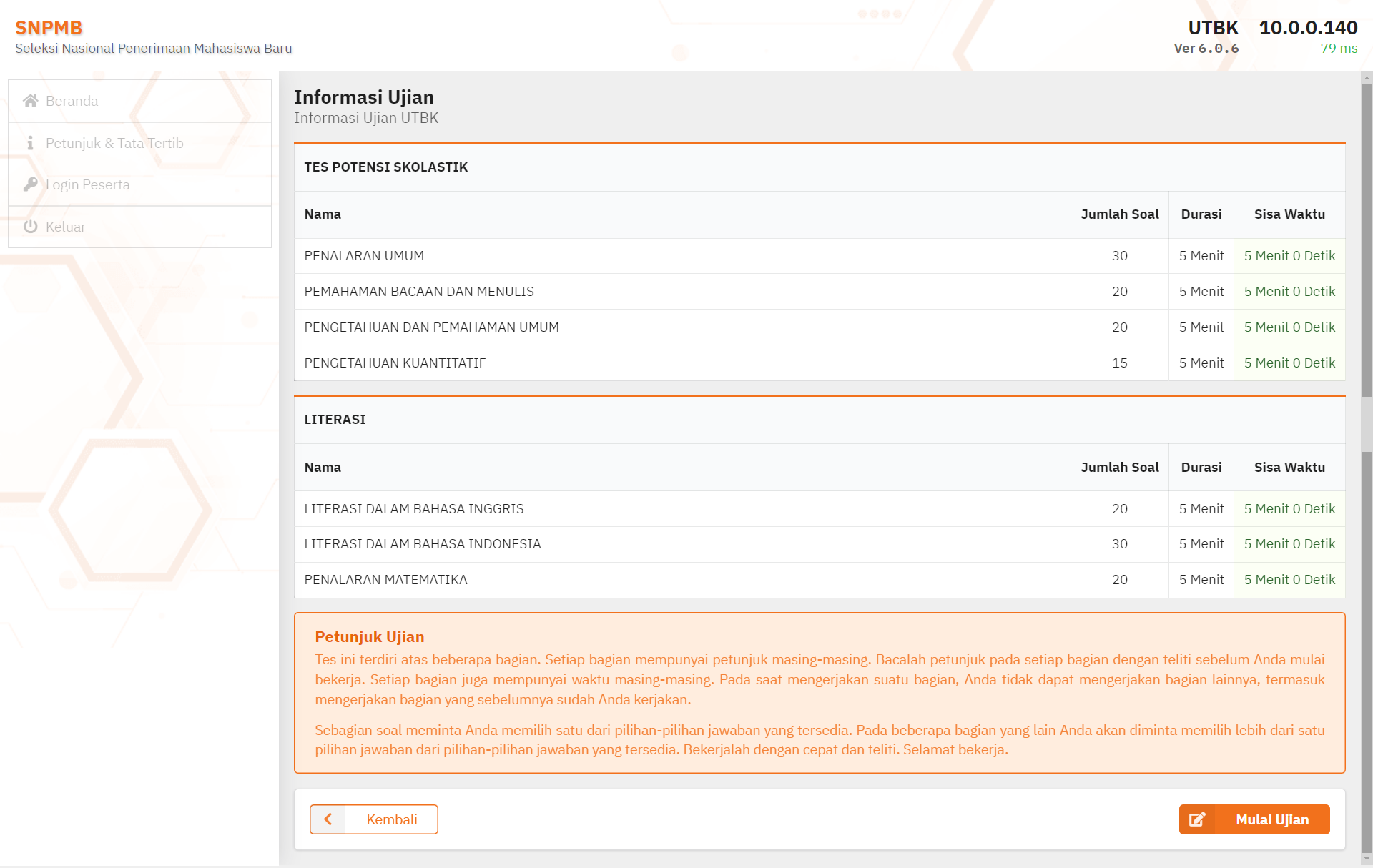Click the UTBK Ver 6.0.6 label
Image resolution: width=1373 pixels, height=868 pixels.
tap(1206, 37)
